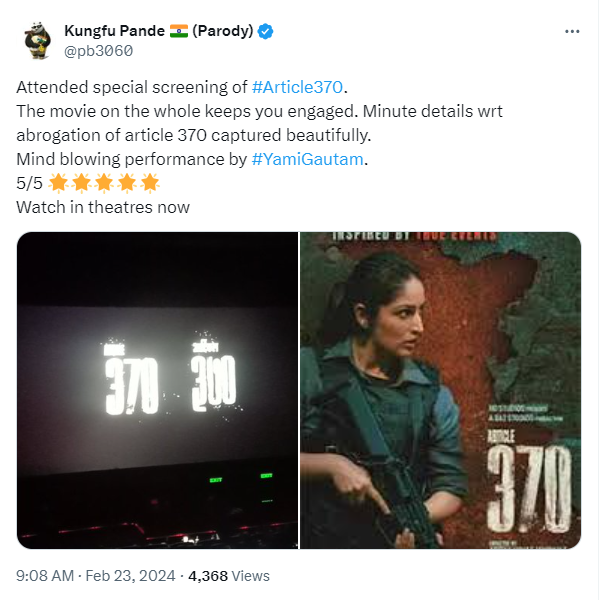Image resolution: width=601 pixels, height=600 pixels.
Task: Open the three-dot more options menu
Action: click(572, 31)
